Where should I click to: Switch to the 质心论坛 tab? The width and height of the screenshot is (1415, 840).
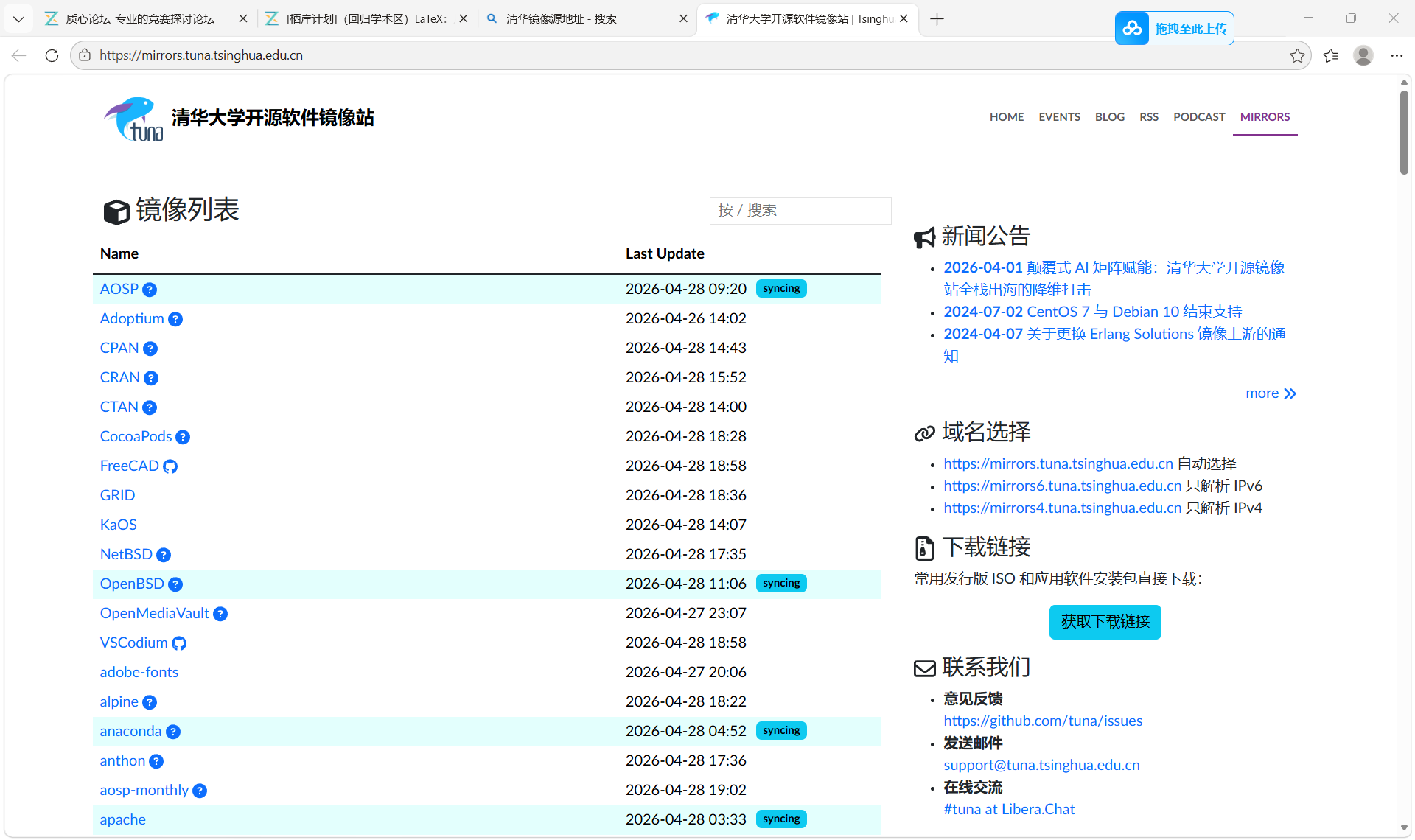[x=140, y=19]
